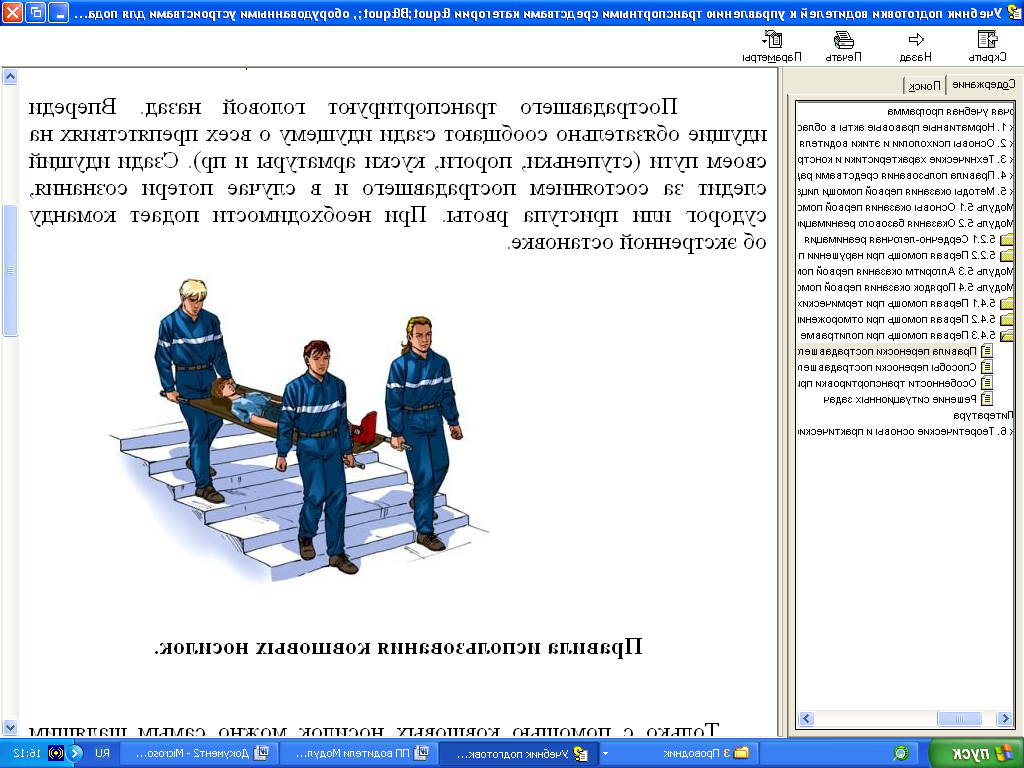Click the RU language indicator

(103, 754)
